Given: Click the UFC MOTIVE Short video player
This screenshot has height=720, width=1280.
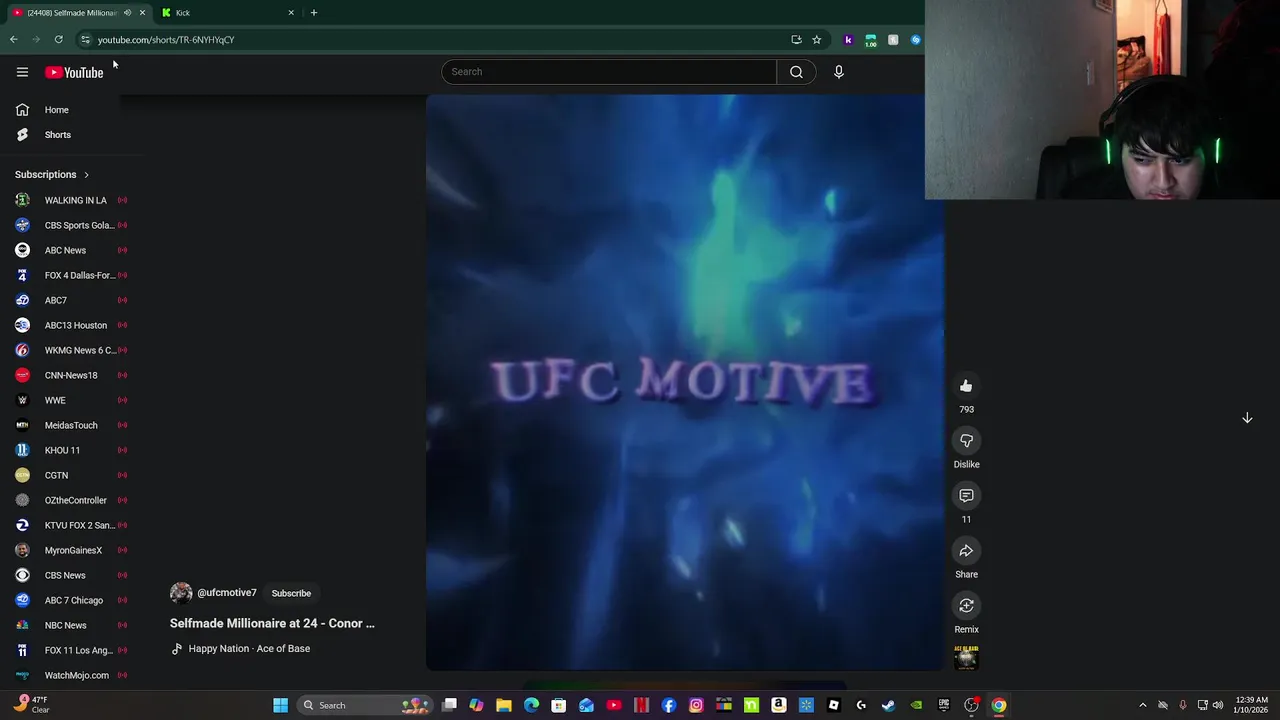Looking at the screenshot, I should click(685, 382).
